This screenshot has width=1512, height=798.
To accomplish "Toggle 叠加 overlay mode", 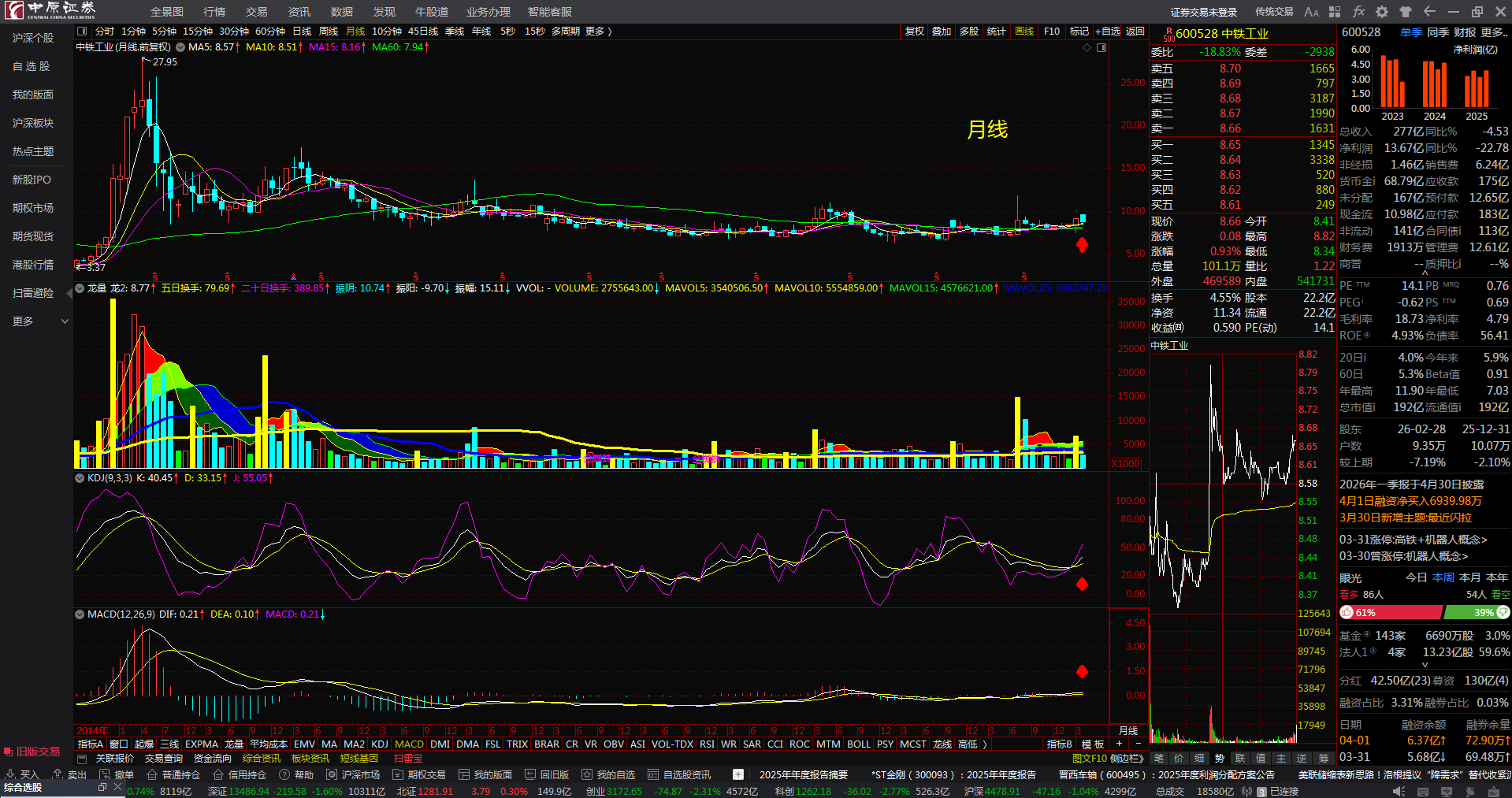I will click(942, 32).
